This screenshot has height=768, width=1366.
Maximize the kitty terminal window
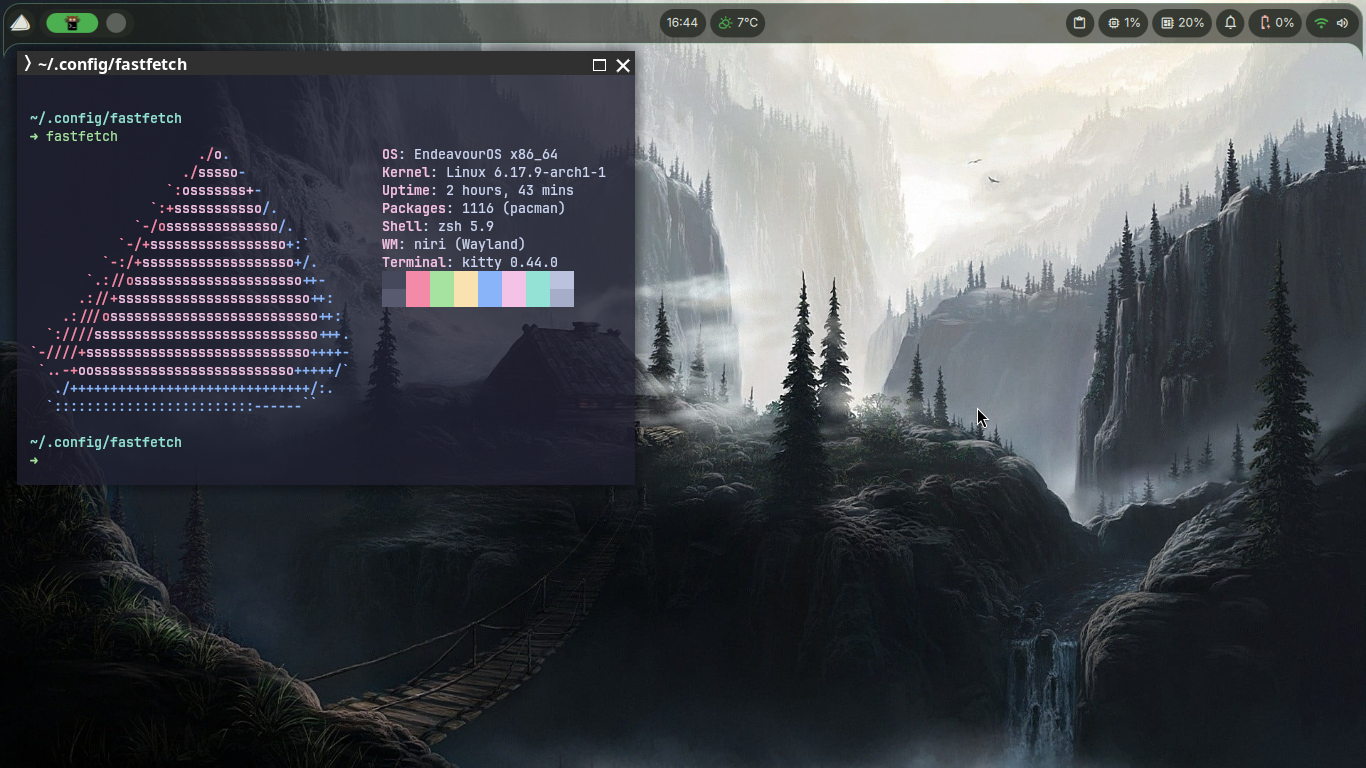point(599,64)
